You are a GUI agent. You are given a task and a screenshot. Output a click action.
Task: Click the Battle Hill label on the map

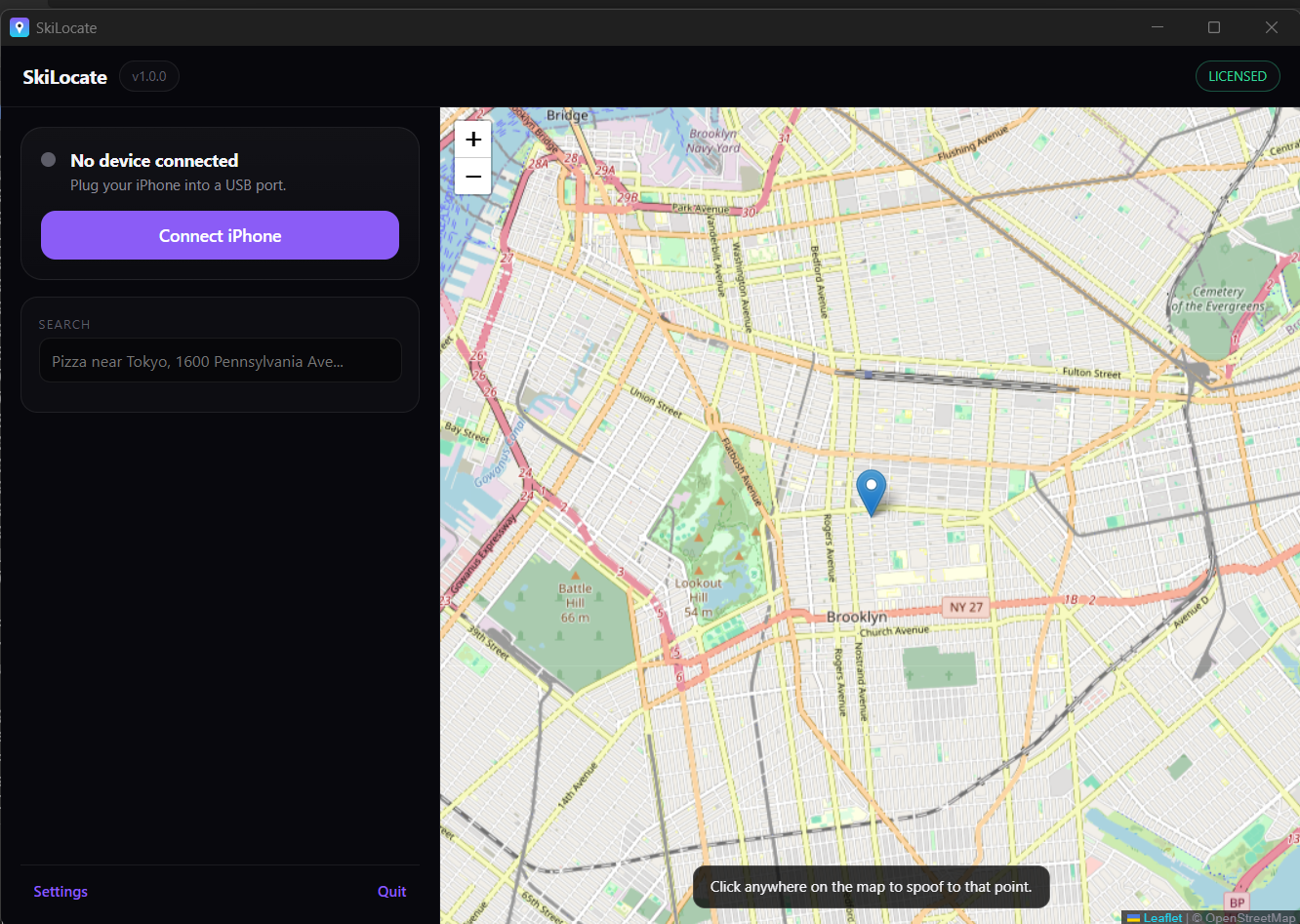click(x=575, y=603)
